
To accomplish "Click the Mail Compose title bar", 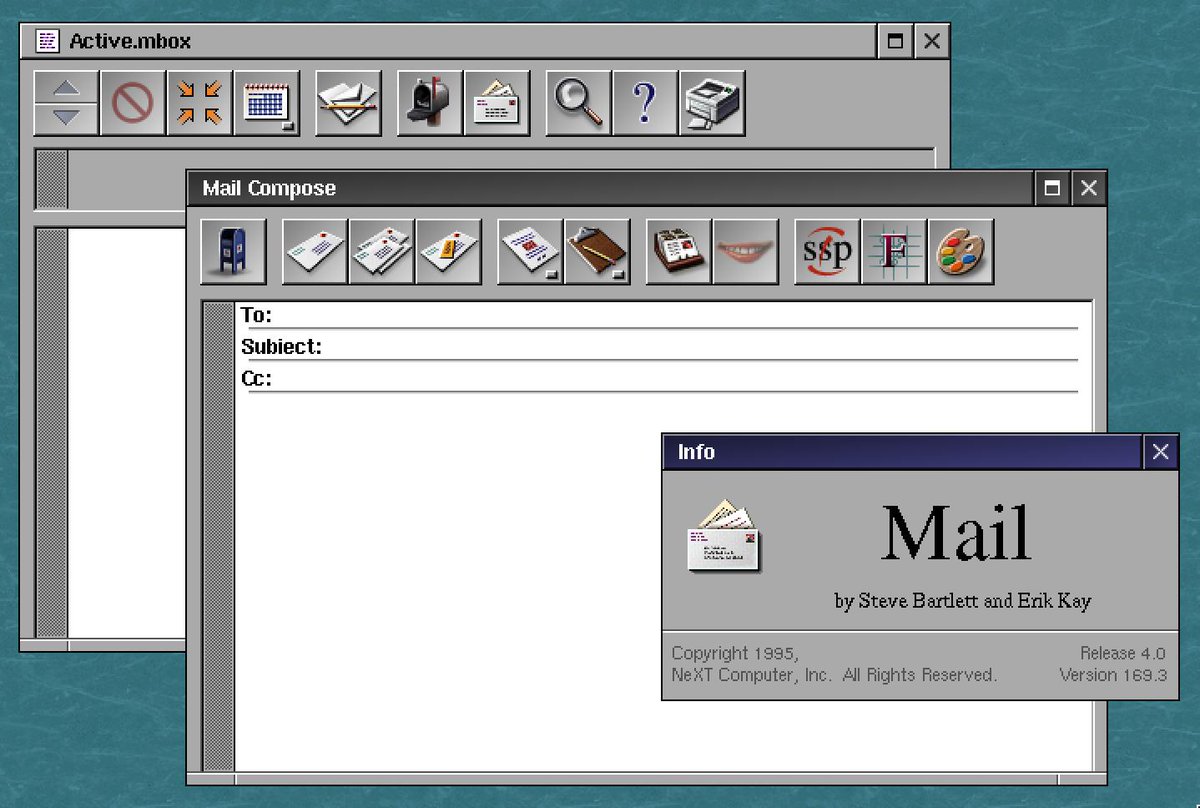I will (610, 188).
